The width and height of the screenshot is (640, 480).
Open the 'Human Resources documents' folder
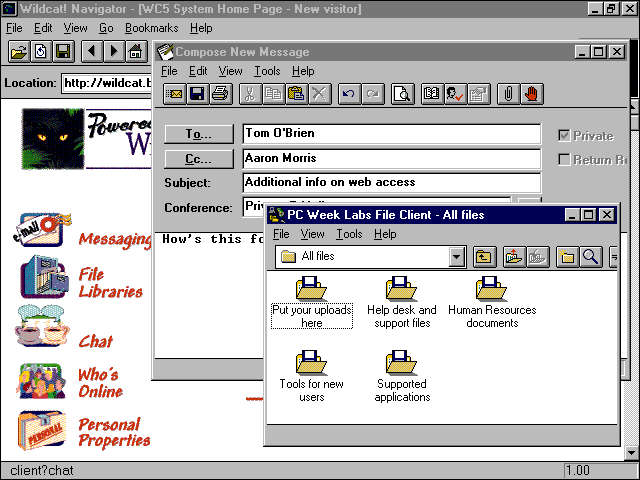pyautogui.click(x=491, y=302)
